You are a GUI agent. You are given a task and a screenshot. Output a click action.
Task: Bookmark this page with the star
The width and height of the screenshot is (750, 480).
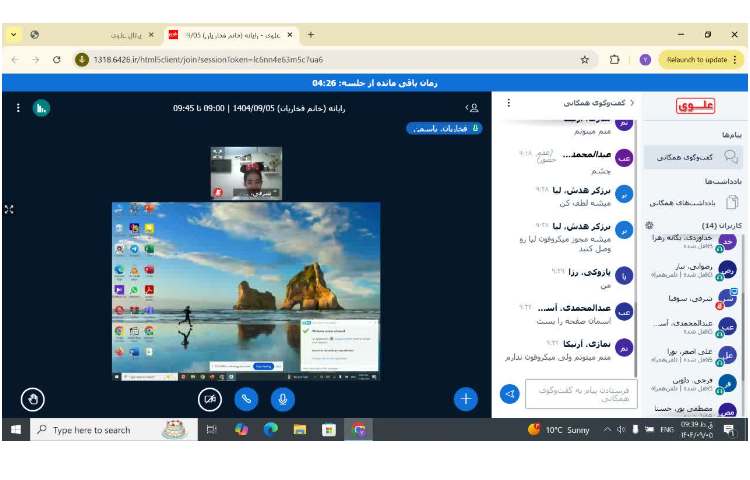click(585, 60)
